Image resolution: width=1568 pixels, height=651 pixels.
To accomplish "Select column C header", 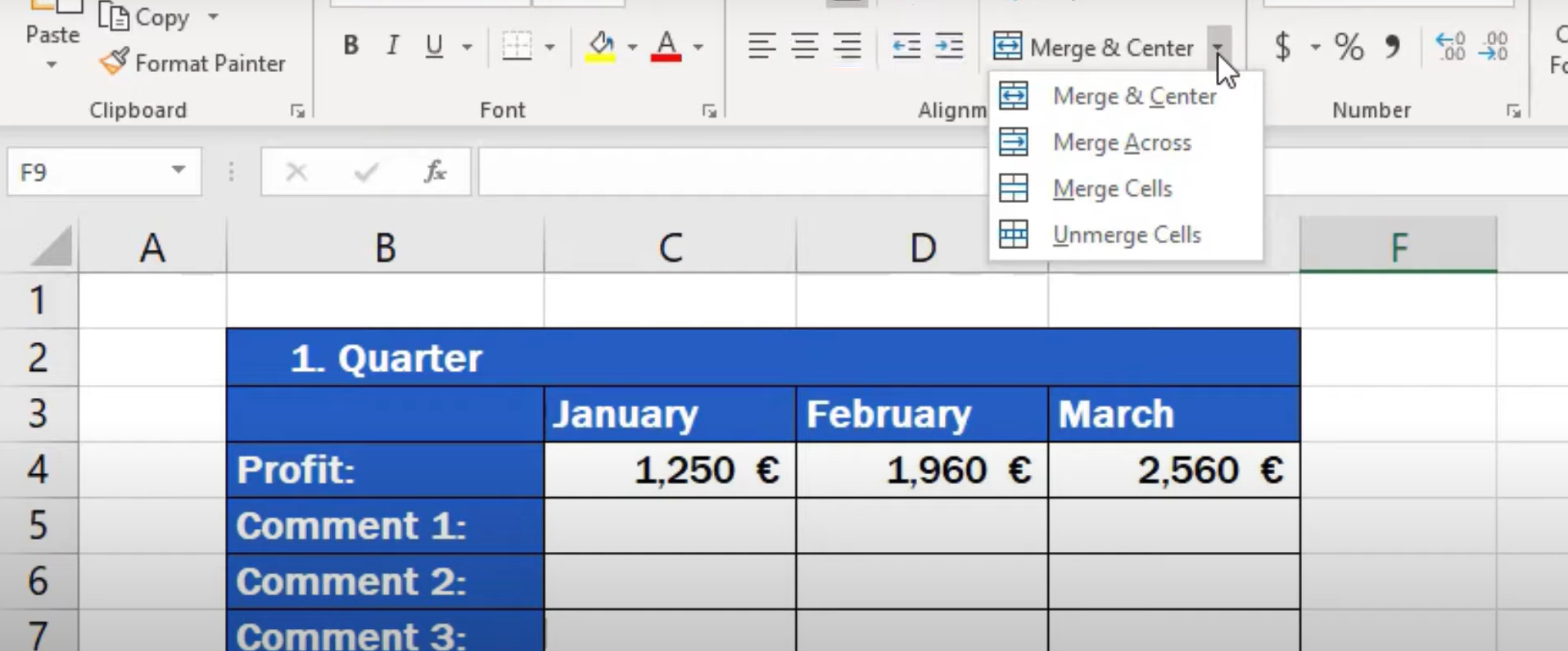I will click(670, 246).
